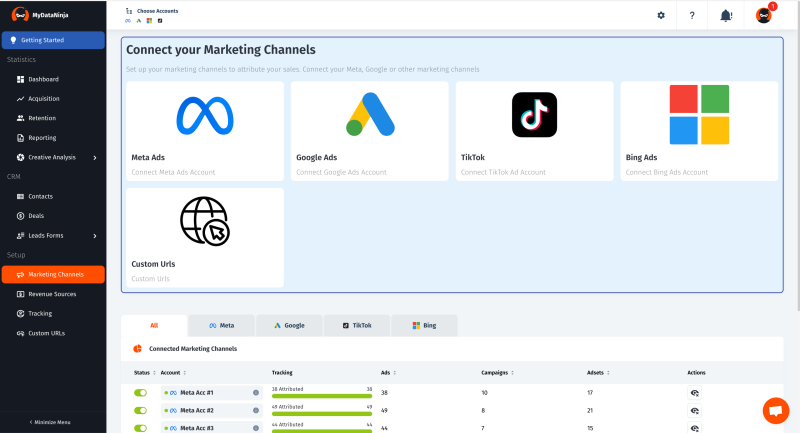Toggle status of Meta Acc #1
Screen dimensions: 800x433
click(140, 393)
